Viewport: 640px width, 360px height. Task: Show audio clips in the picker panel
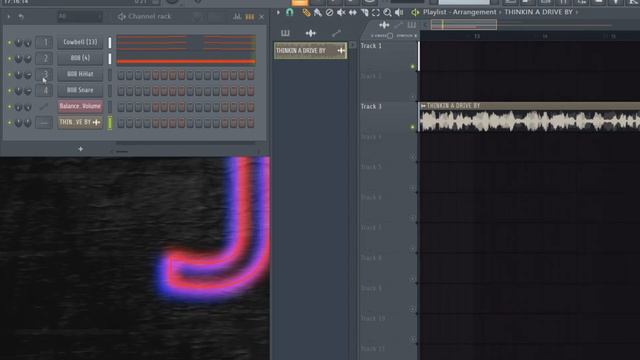311,33
